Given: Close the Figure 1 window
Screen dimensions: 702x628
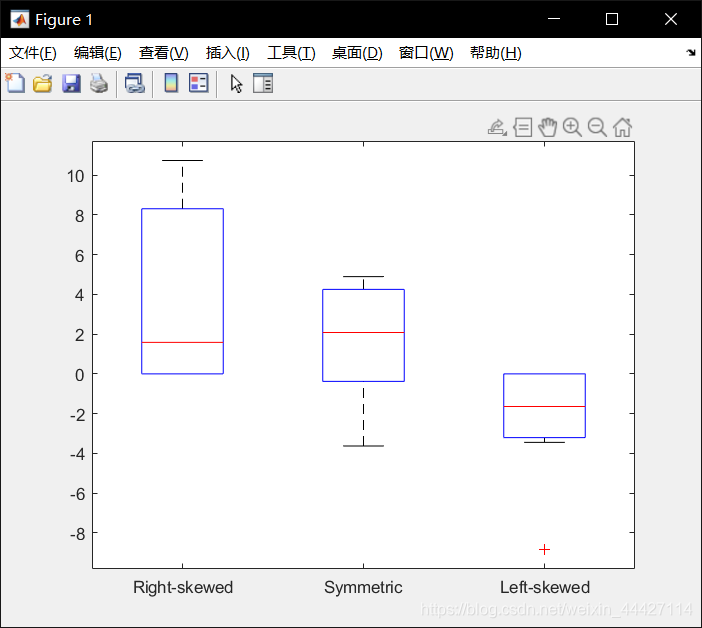Looking at the screenshot, I should 671,19.
